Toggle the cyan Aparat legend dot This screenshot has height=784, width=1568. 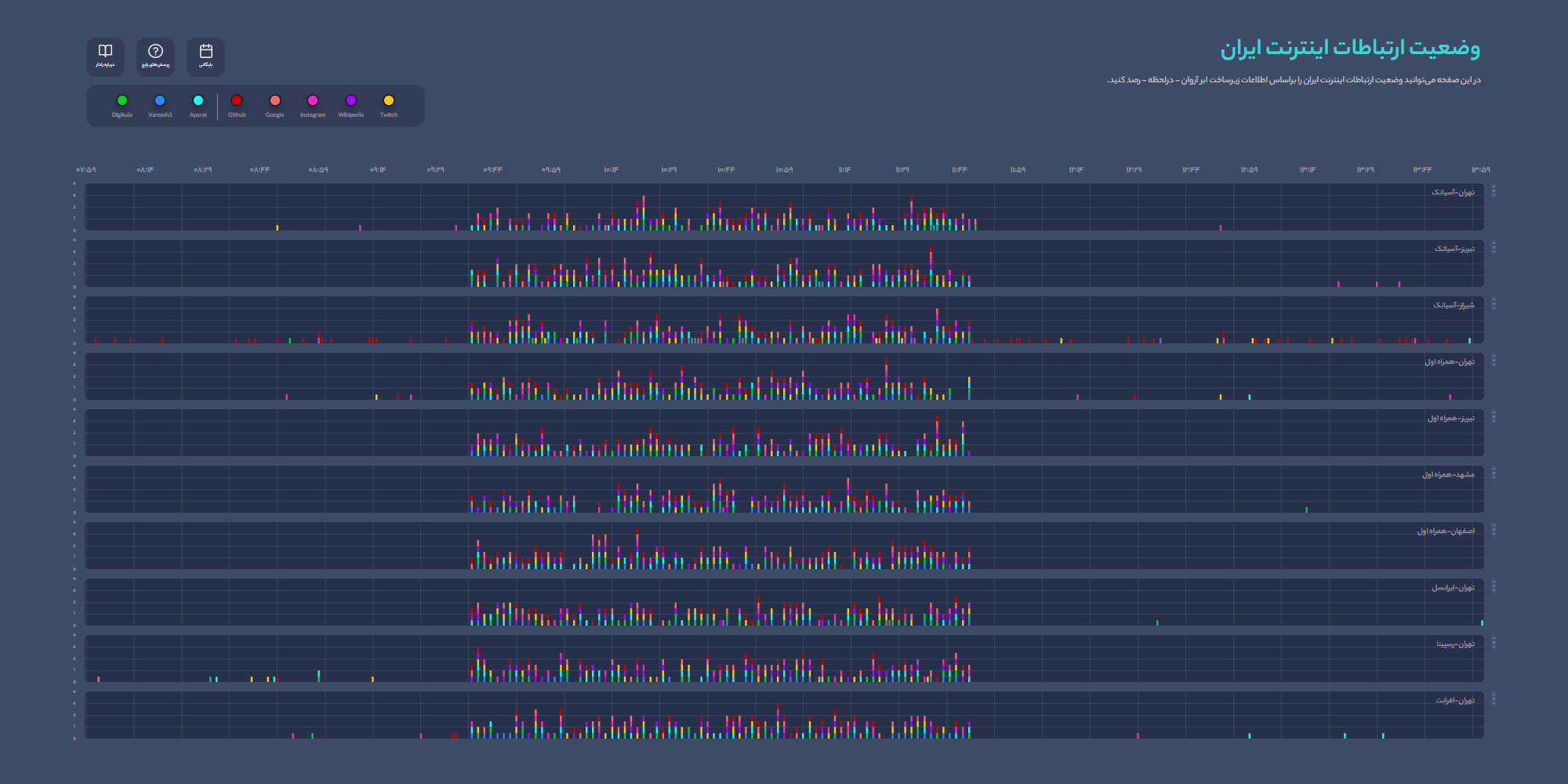coord(198,100)
